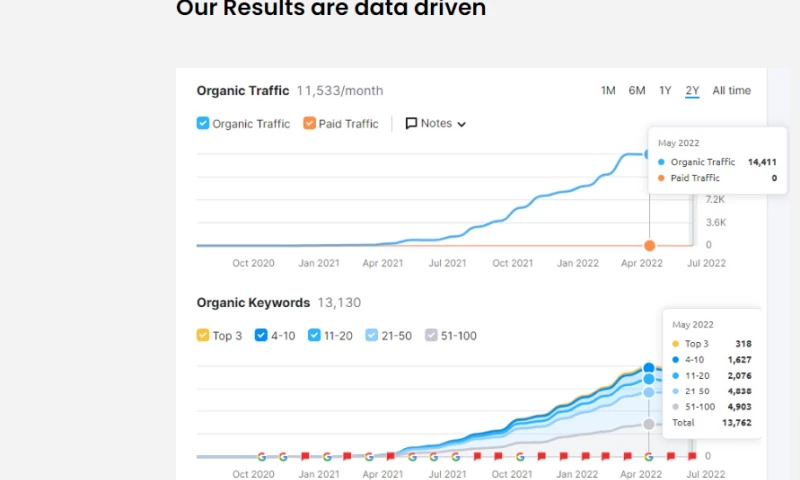Toggle the 4-10 keywords checkbox
This screenshot has width=800, height=480.
[x=261, y=336]
